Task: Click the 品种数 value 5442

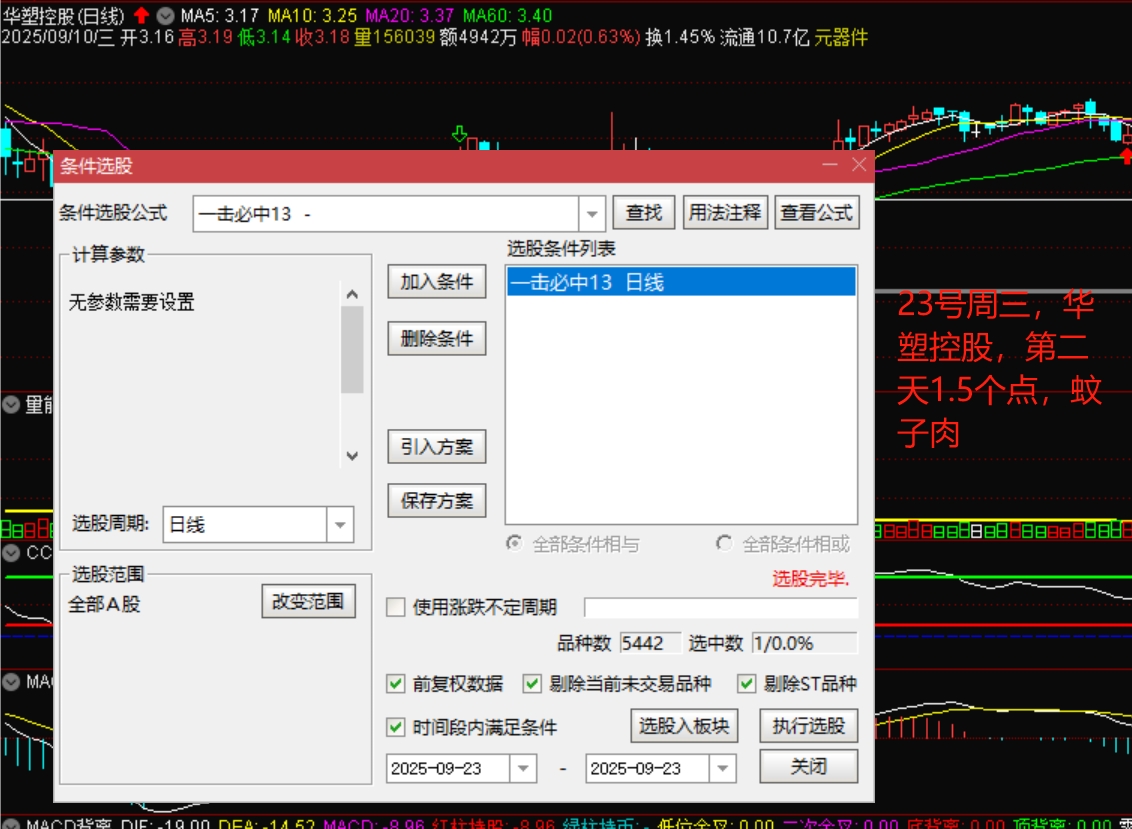Action: tap(650, 643)
